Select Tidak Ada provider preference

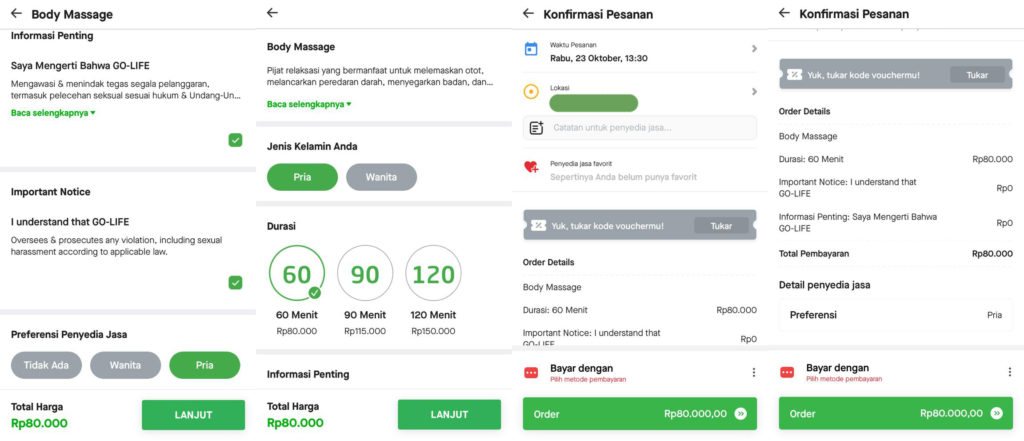47,365
